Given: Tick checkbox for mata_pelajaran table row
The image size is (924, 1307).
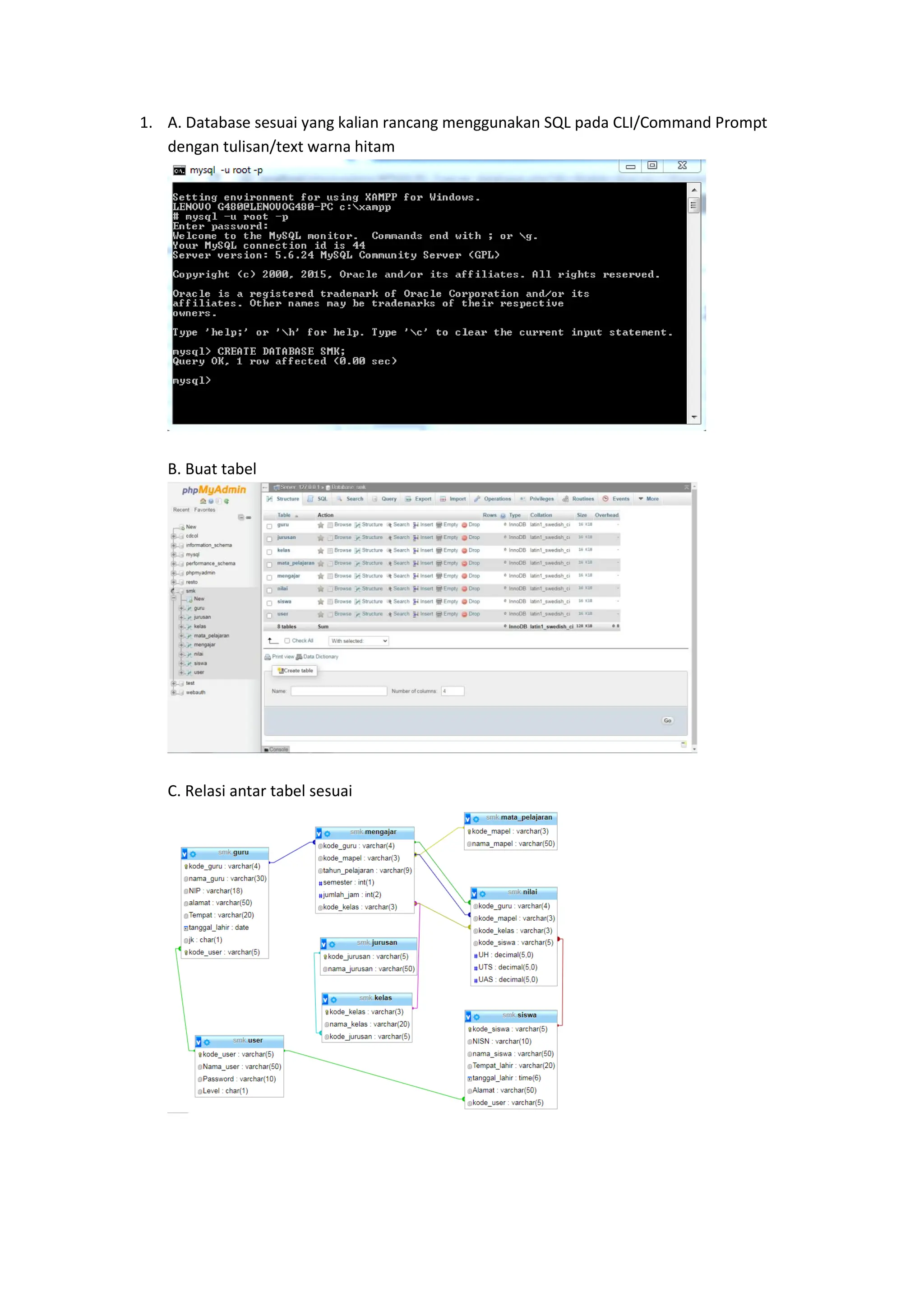Looking at the screenshot, I should pos(270,564).
